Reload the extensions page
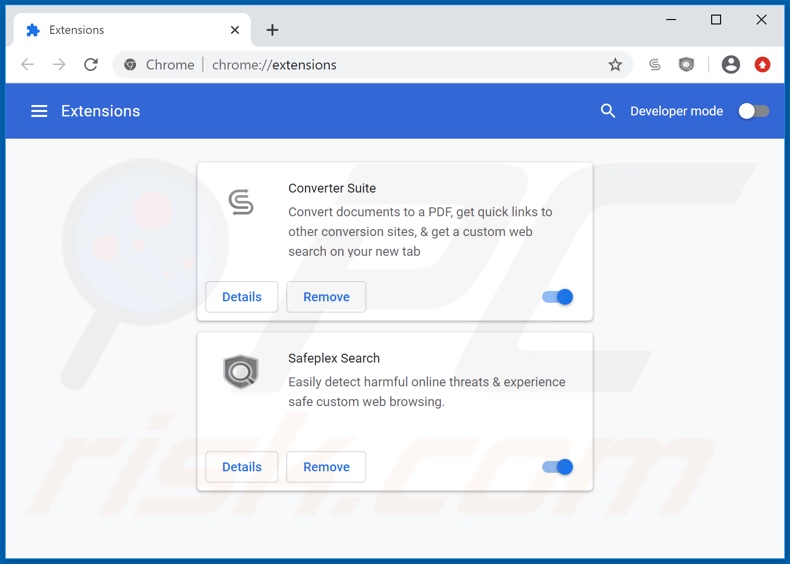Viewport: 790px width, 564px height. tap(91, 65)
